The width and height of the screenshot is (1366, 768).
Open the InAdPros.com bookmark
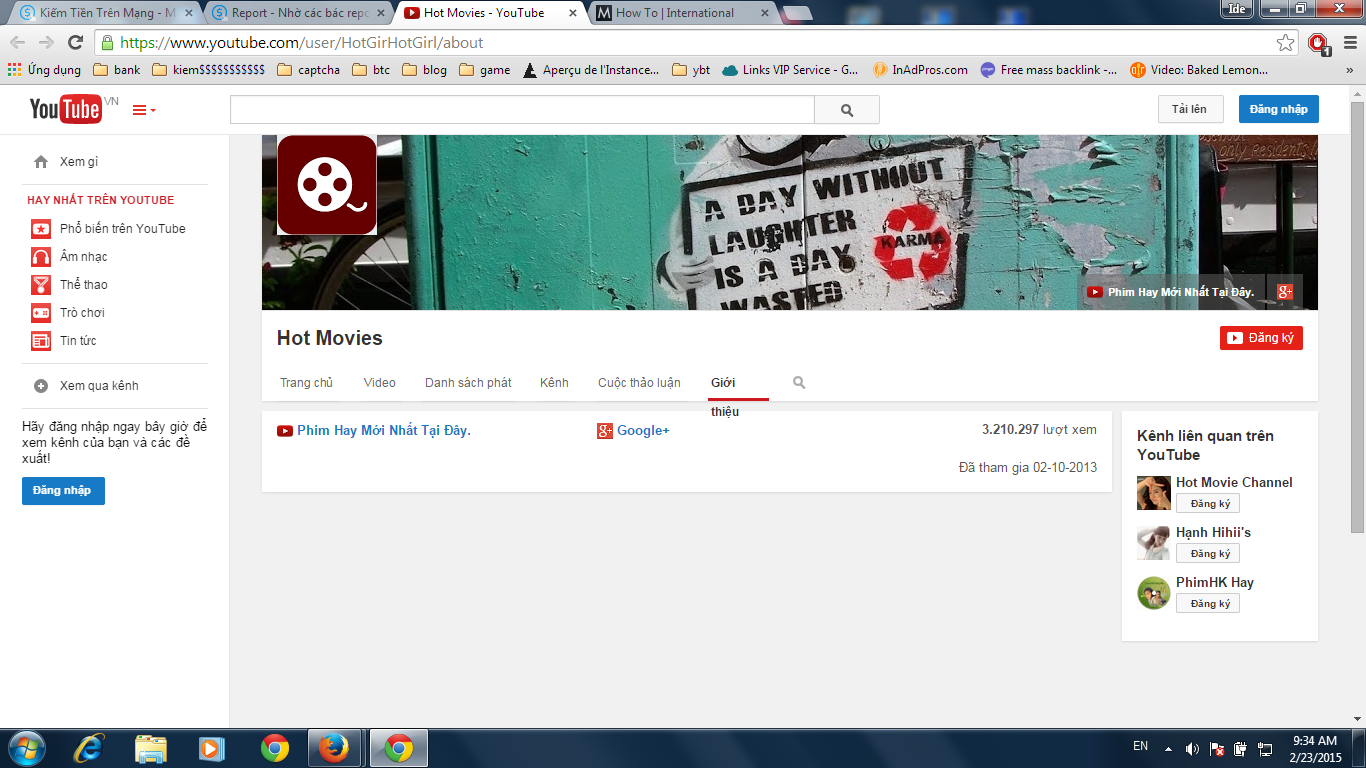[x=920, y=70]
